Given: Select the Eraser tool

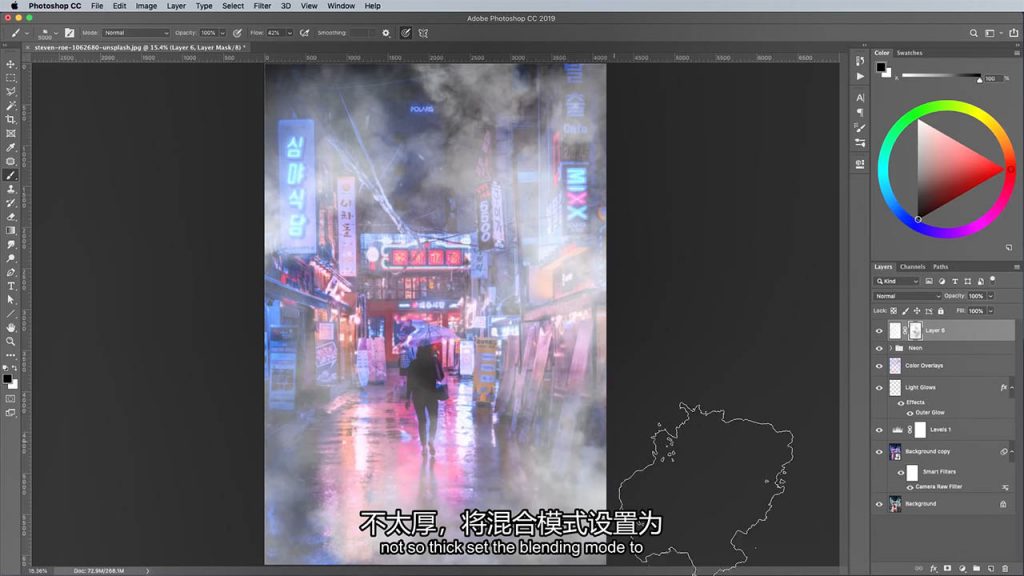Looking at the screenshot, I should coord(10,217).
